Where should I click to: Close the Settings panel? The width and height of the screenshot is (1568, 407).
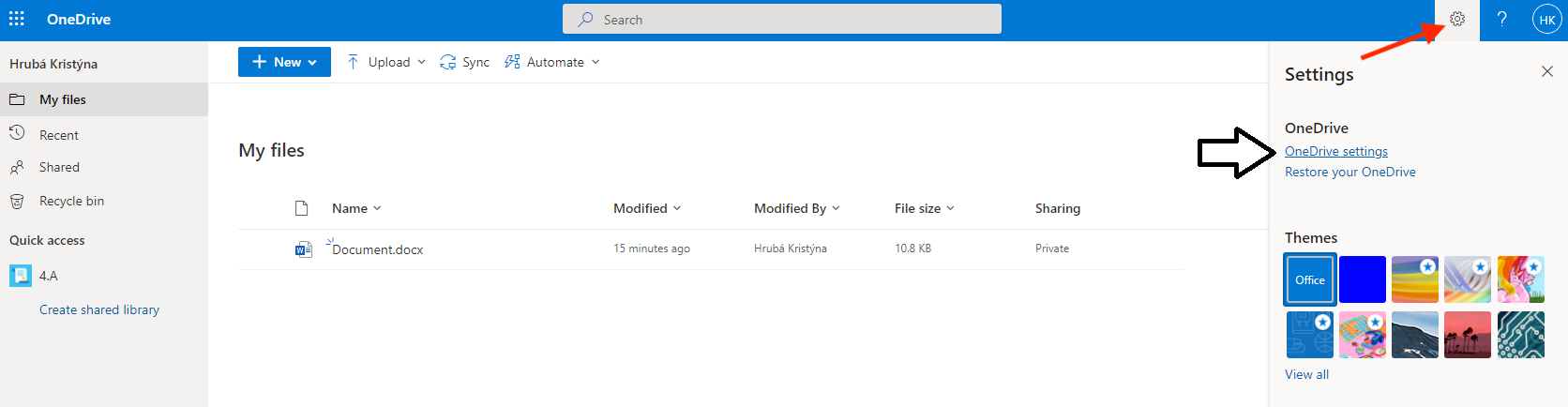click(x=1546, y=71)
